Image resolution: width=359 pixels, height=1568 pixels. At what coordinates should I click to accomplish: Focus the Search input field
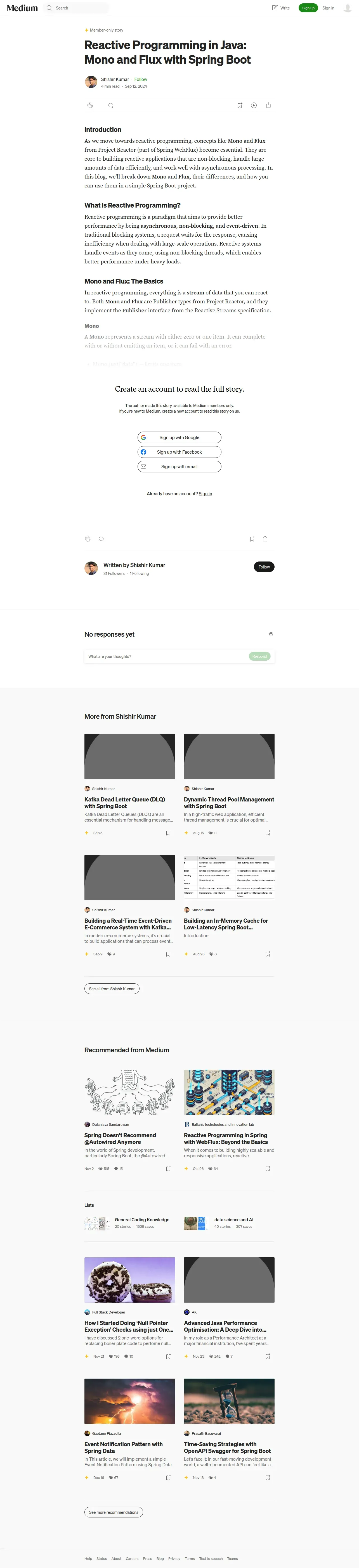(82, 8)
